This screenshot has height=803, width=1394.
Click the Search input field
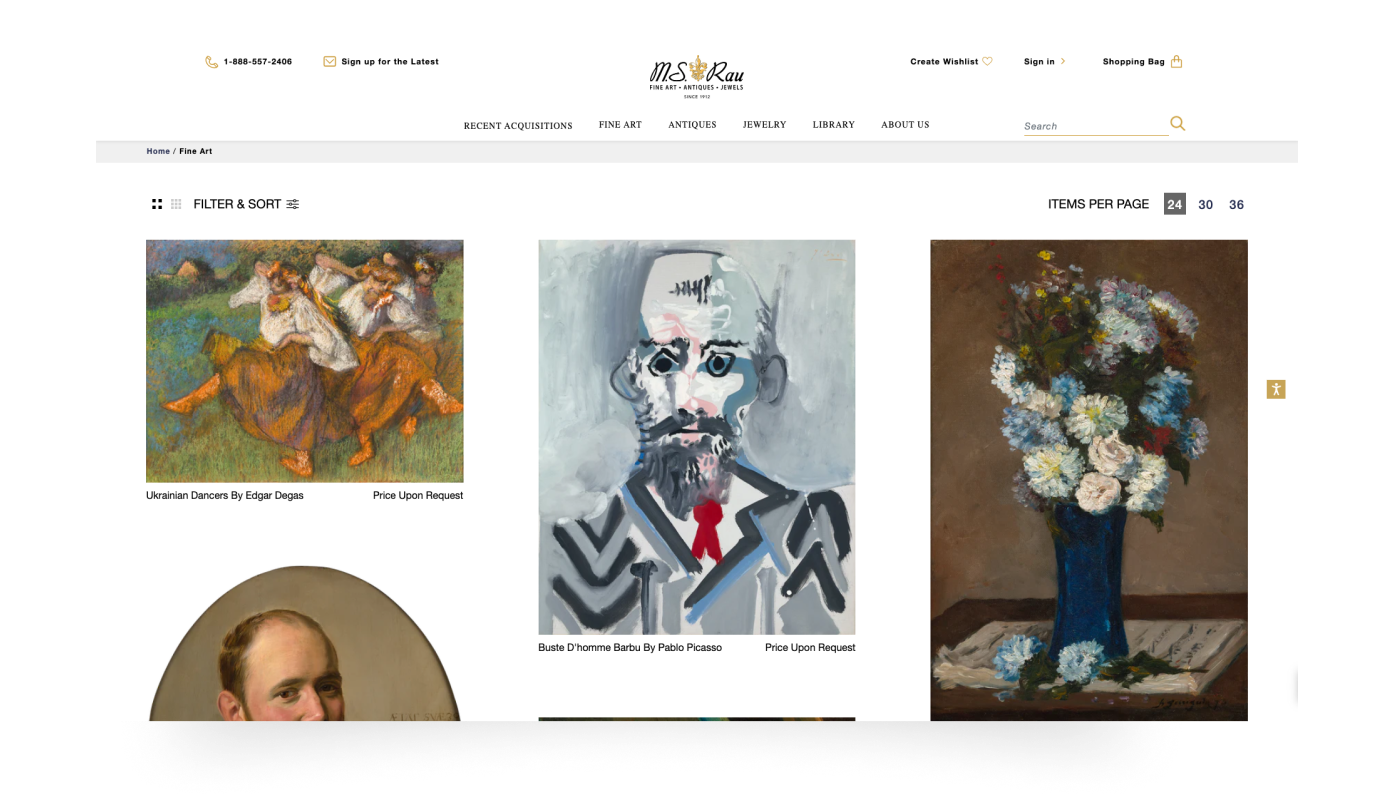click(x=1095, y=126)
